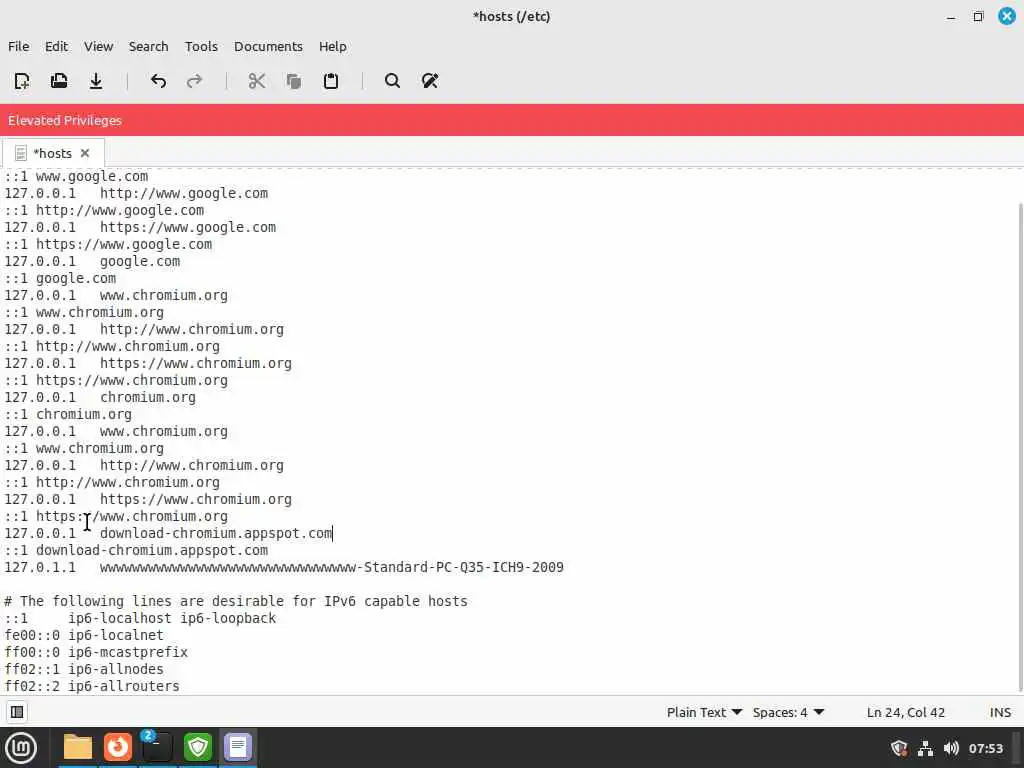Click the '127.0.0.1 https://www.google.com' line
The image size is (1024, 768).
140,227
